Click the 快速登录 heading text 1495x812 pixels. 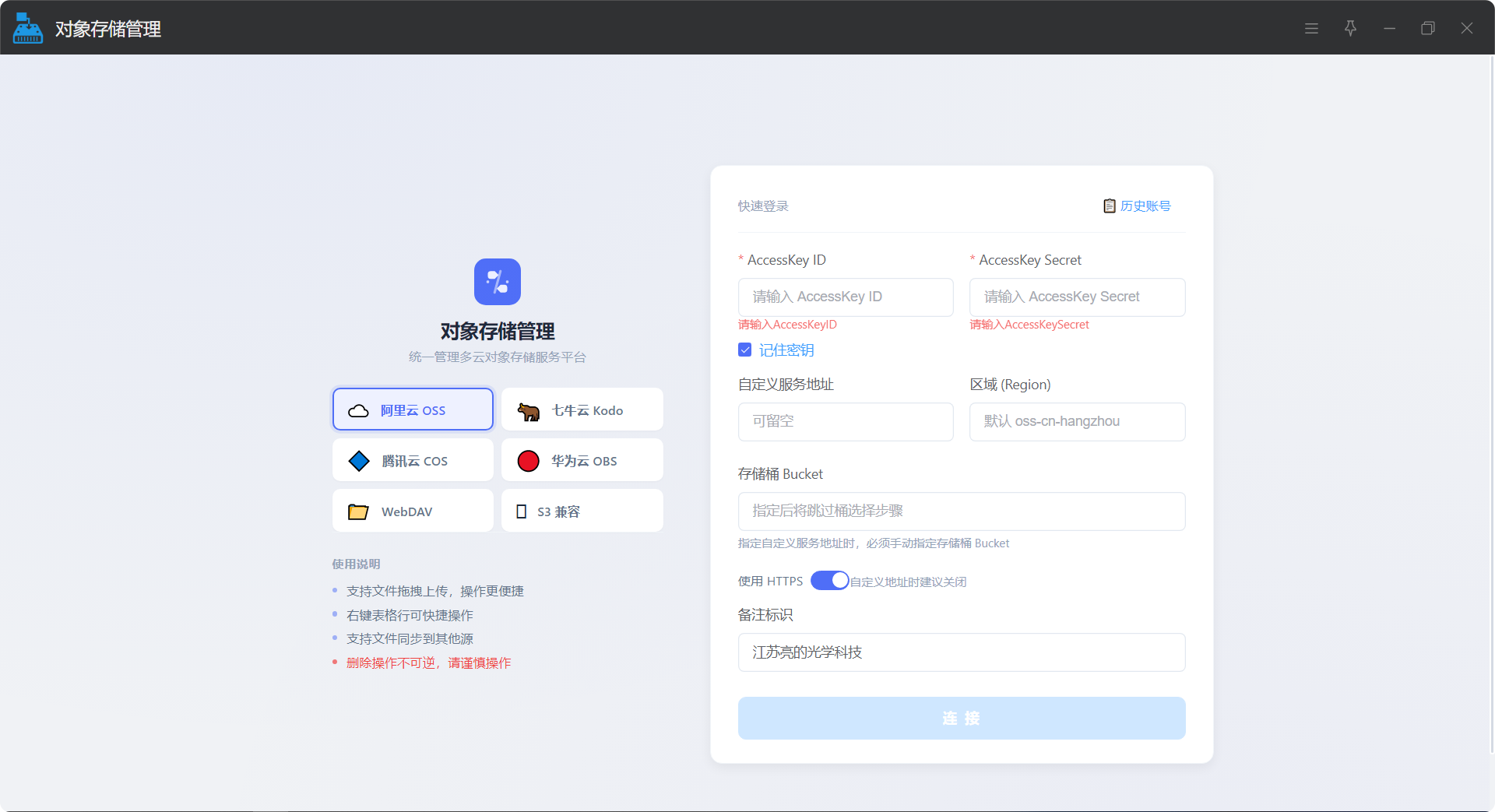(763, 206)
